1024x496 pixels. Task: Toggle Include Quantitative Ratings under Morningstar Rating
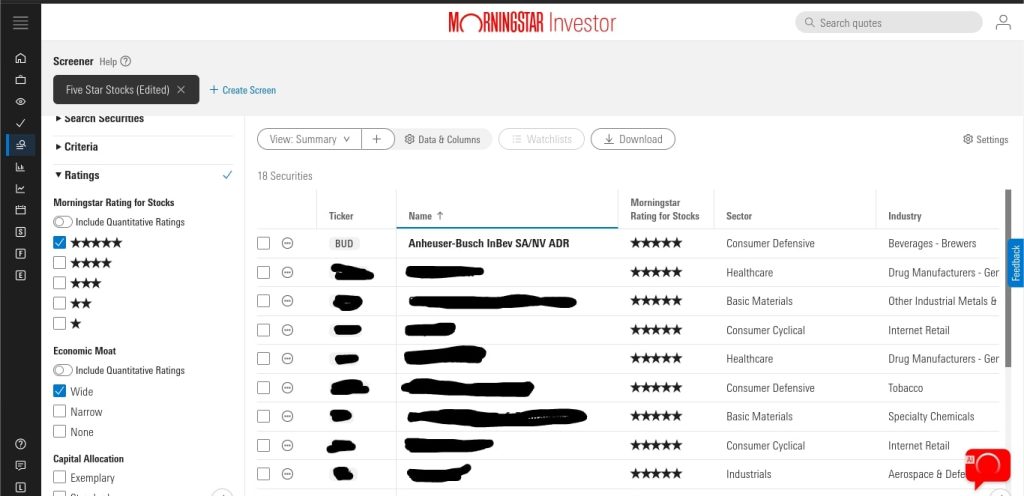[63, 222]
